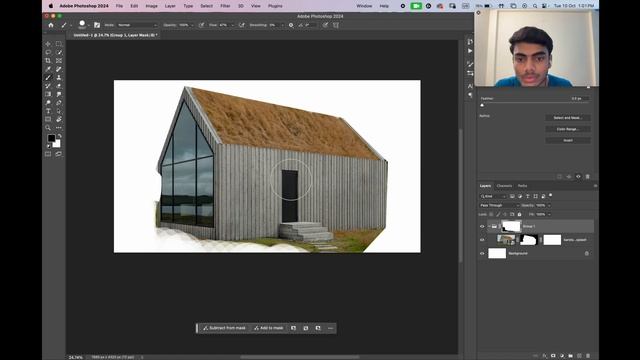Viewport: 640px width, 360px height.
Task: Click load selection from mask icon
Action: click(x=559, y=177)
